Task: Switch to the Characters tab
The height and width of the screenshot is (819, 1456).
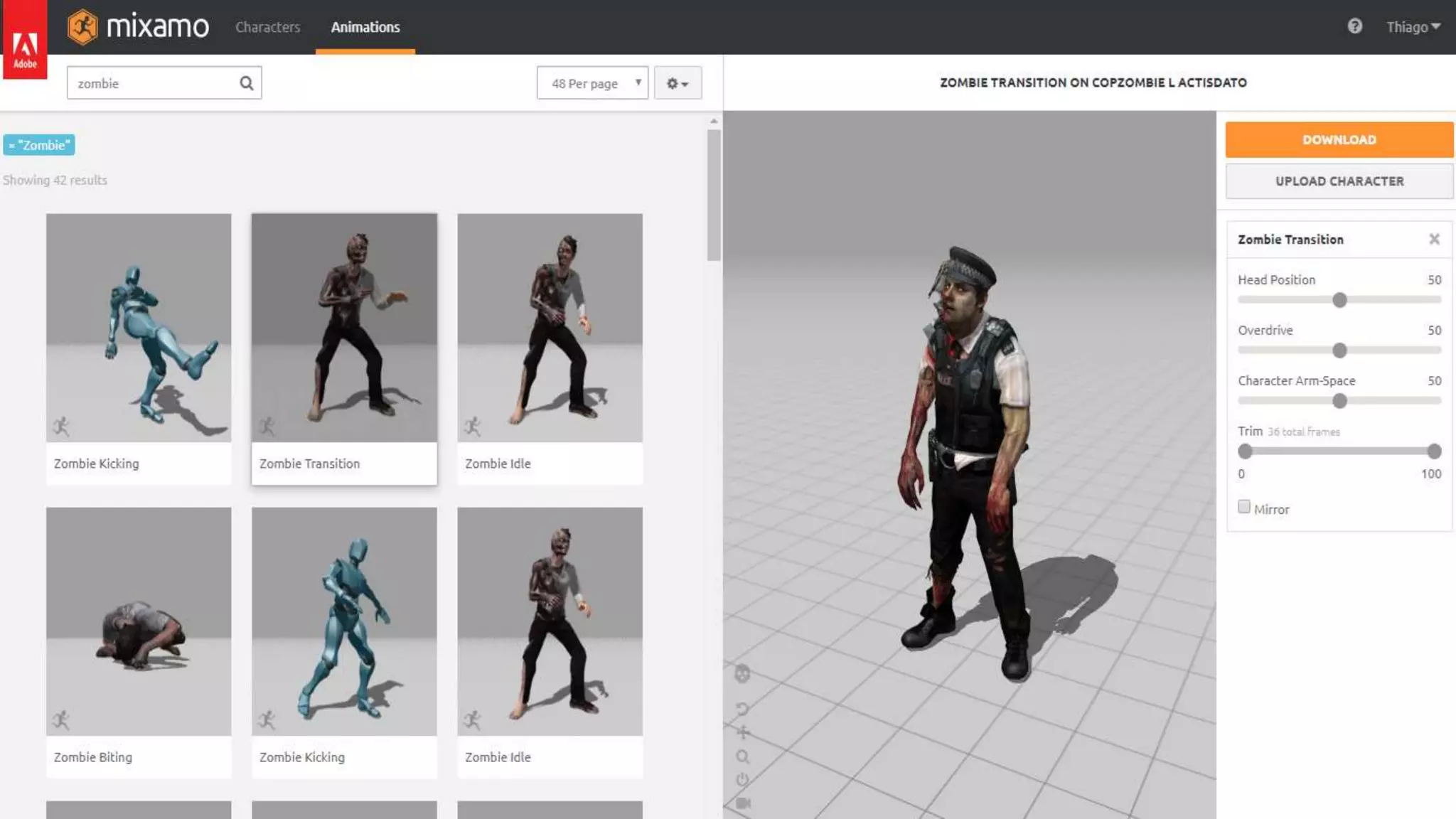Action: click(x=267, y=27)
